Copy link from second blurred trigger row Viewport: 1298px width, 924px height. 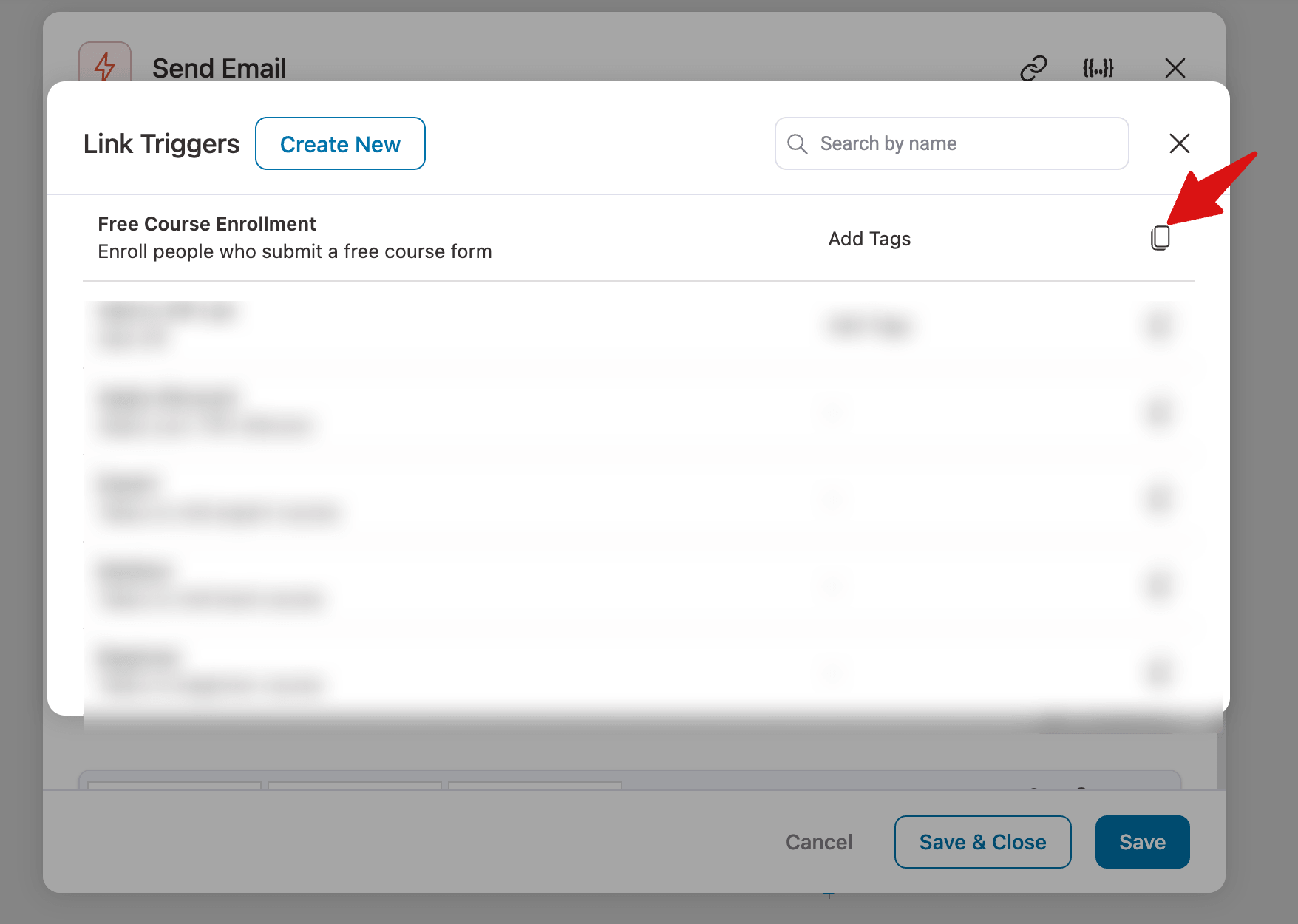(x=1158, y=412)
